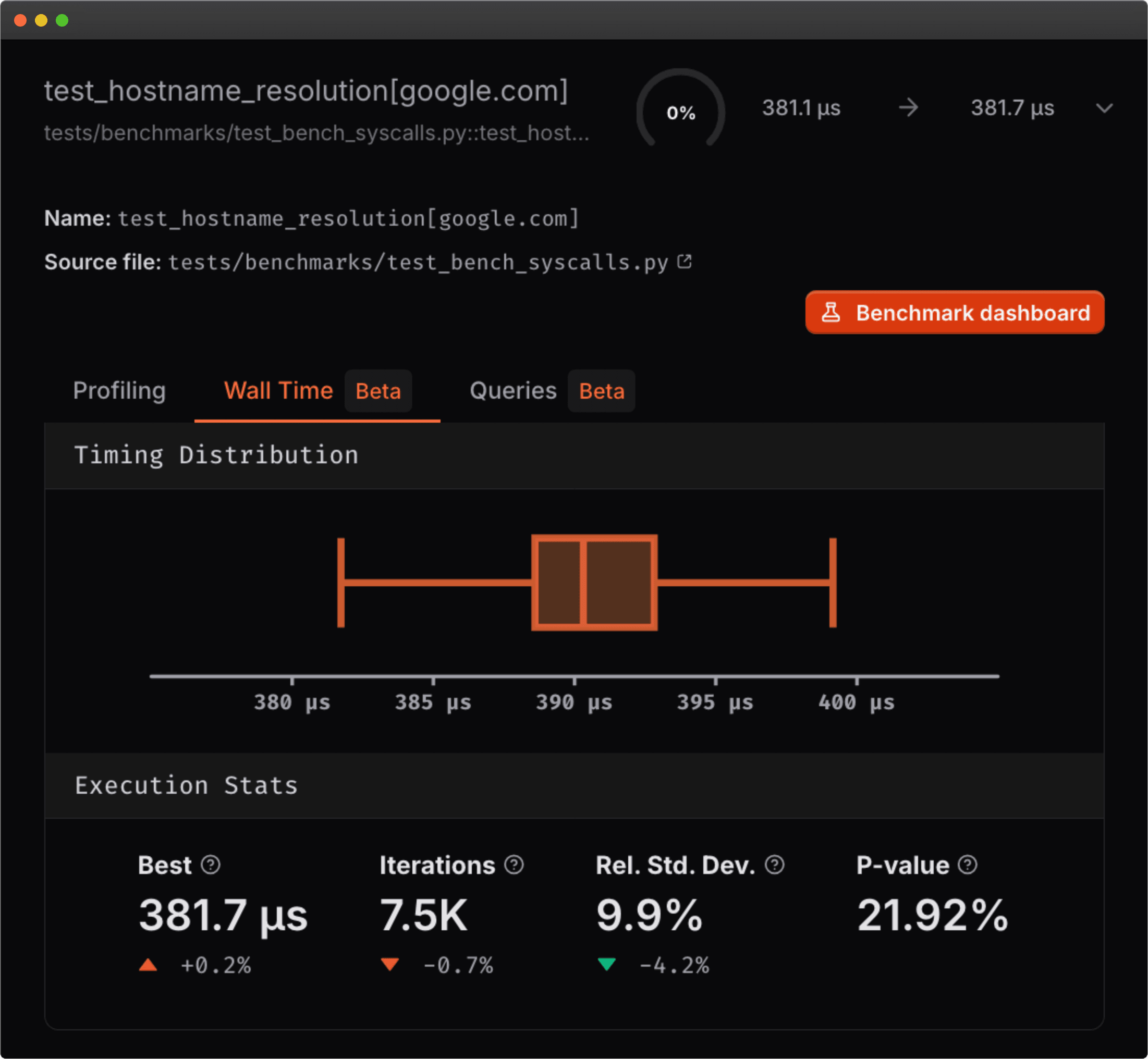Click the external link icon next to source file
Screen dimensions: 1148x1059
point(684,261)
